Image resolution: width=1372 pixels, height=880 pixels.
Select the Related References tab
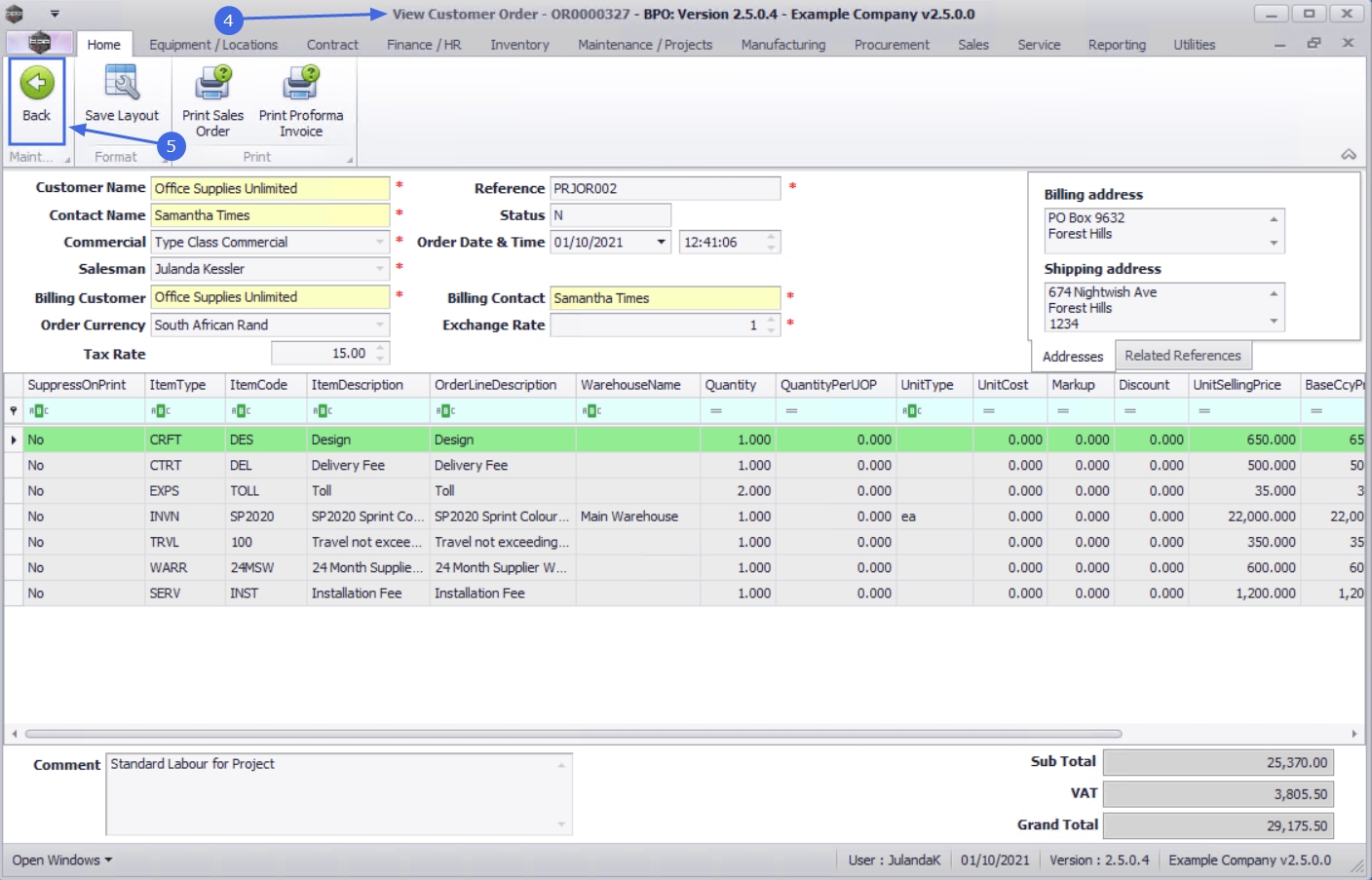pos(1183,356)
